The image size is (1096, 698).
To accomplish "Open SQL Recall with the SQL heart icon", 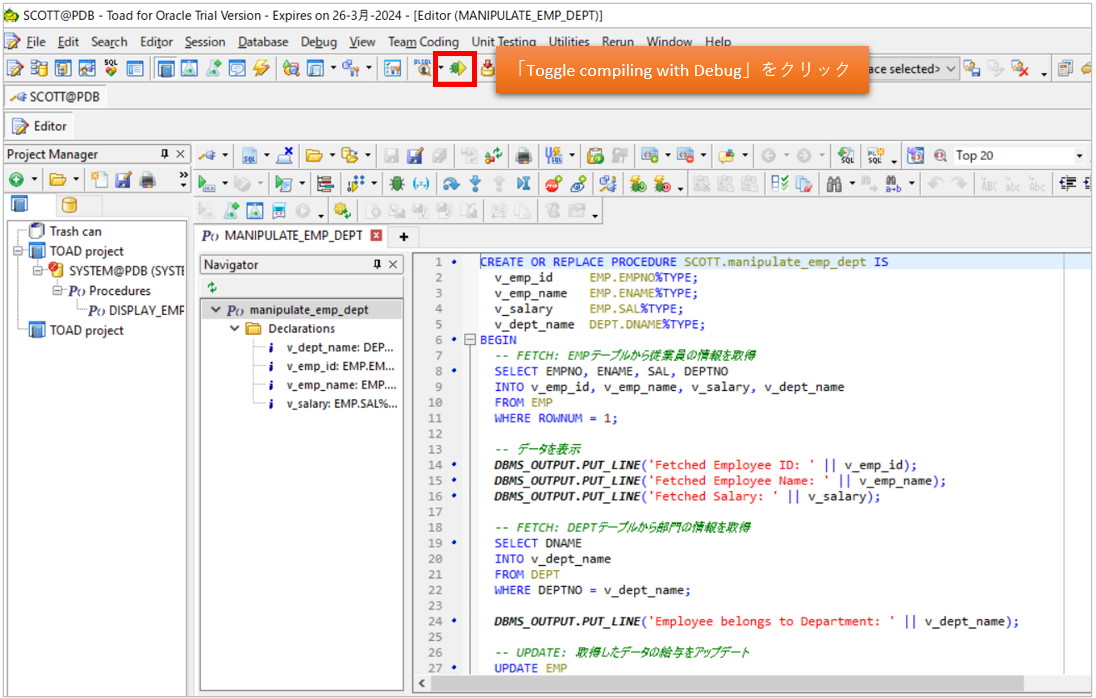I will pos(112,68).
